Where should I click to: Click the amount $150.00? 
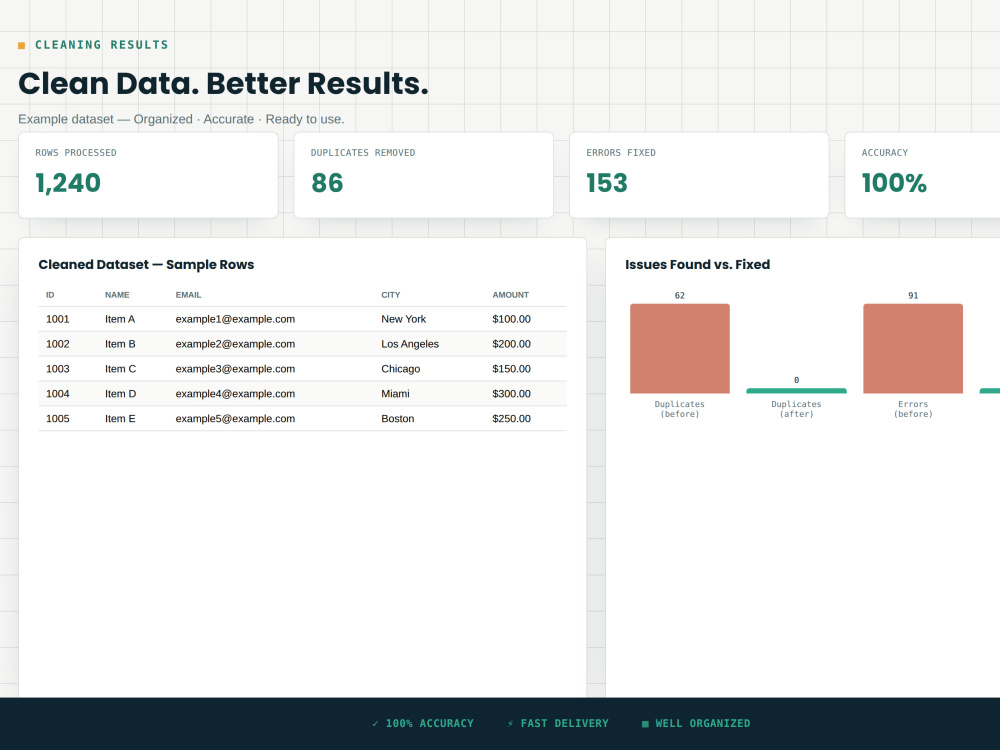tap(511, 369)
